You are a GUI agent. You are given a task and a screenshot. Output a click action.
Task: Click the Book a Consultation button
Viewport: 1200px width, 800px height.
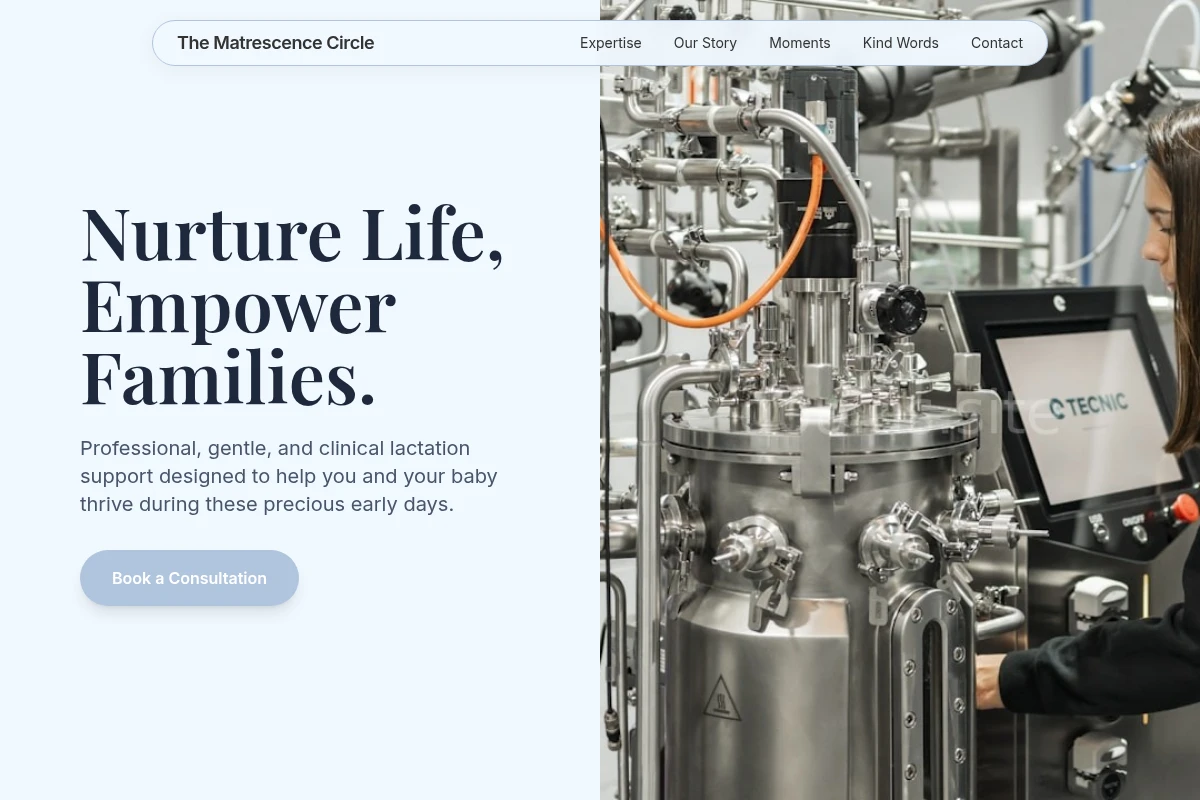point(189,578)
